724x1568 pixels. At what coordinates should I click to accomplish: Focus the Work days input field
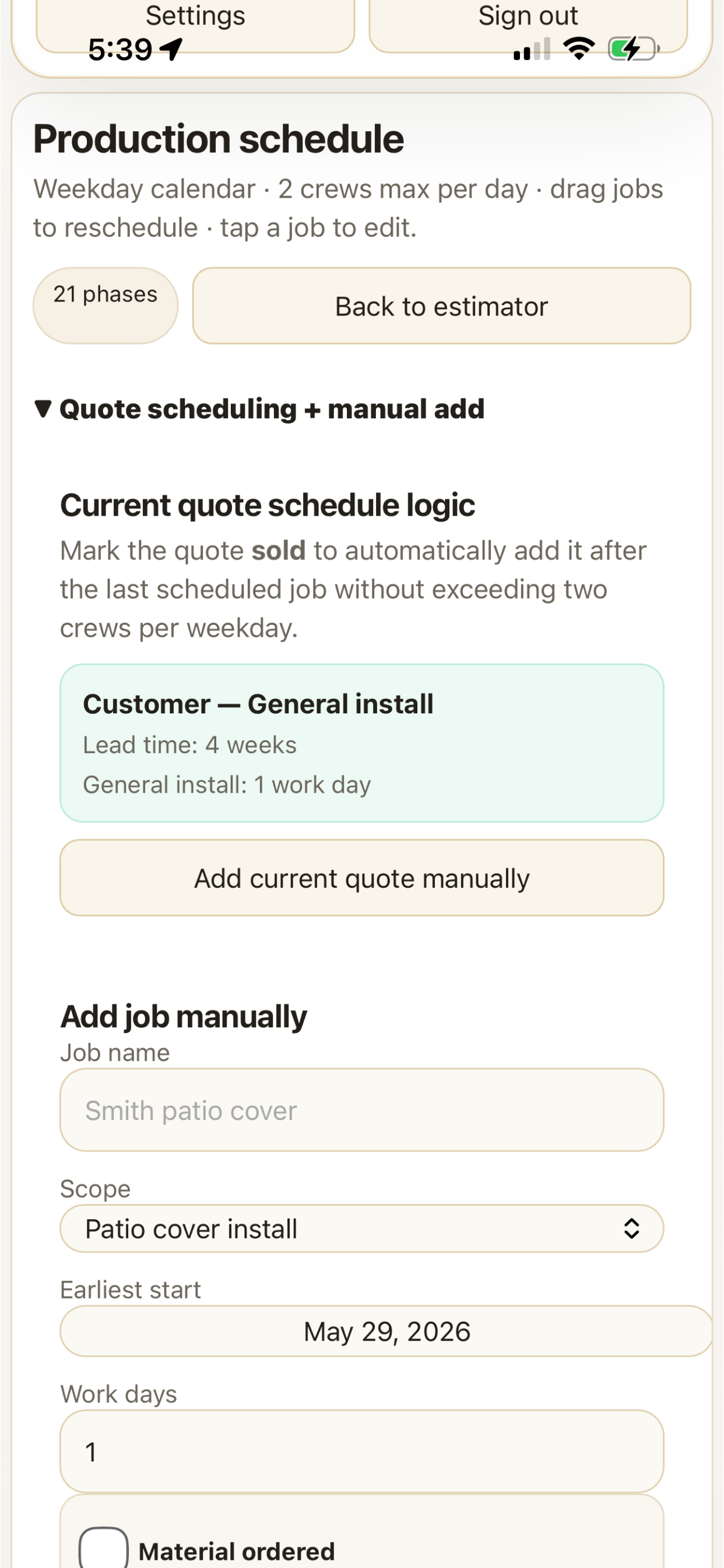coord(362,1452)
